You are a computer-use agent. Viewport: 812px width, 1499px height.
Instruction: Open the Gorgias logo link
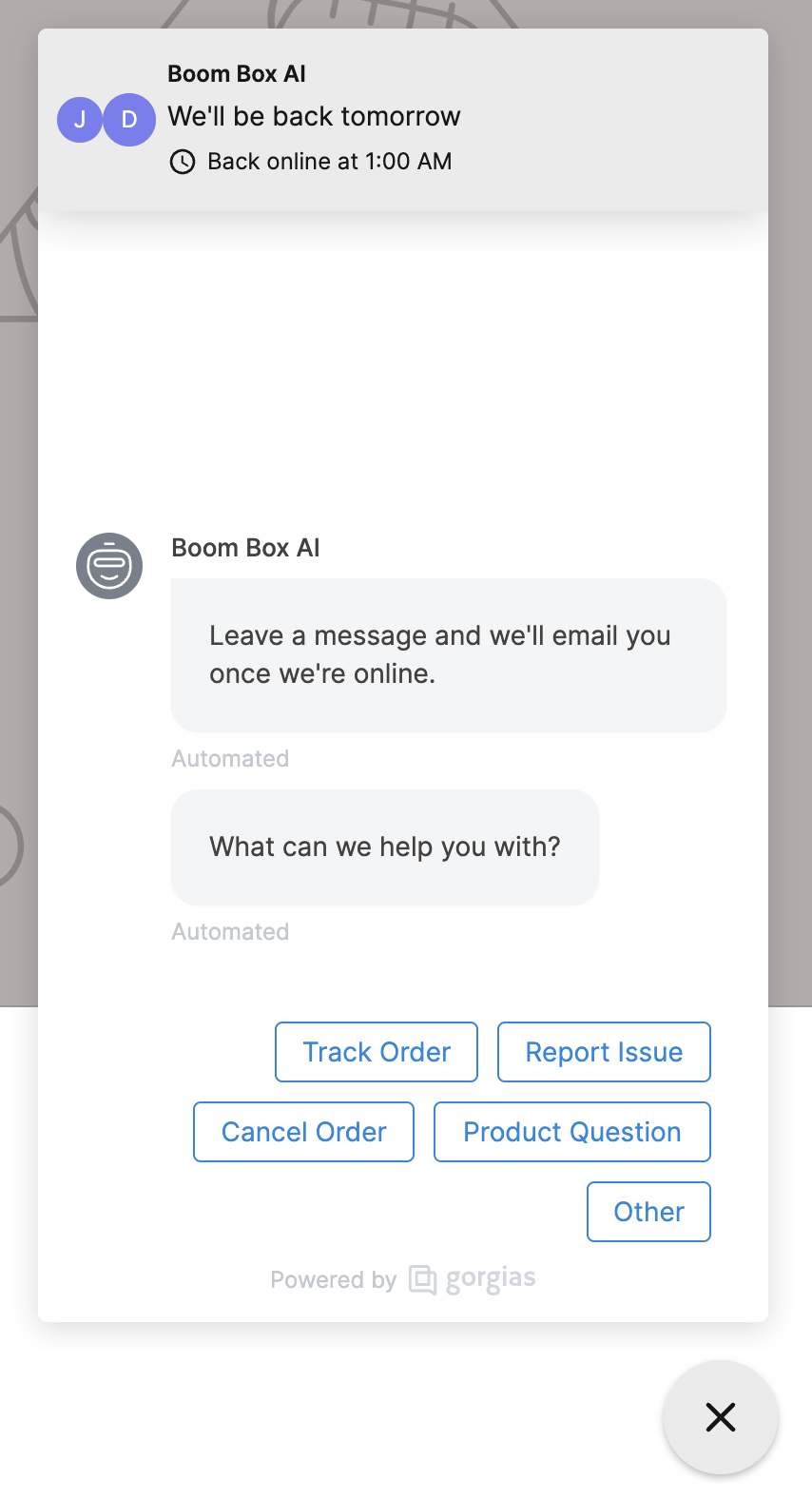pos(422,1279)
